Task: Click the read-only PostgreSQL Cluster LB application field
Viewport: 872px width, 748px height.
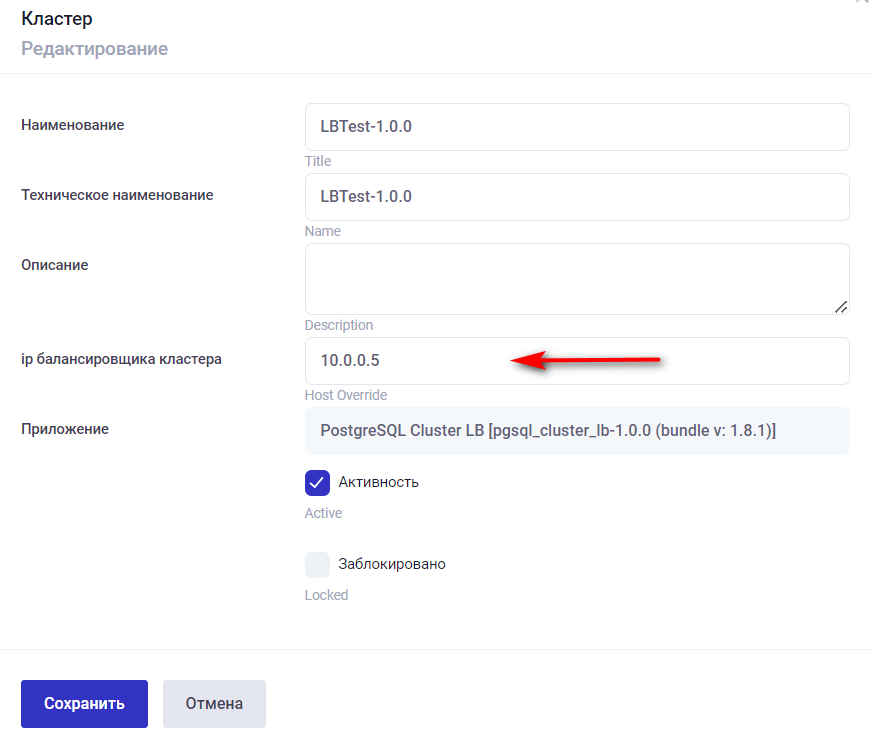Action: click(576, 431)
